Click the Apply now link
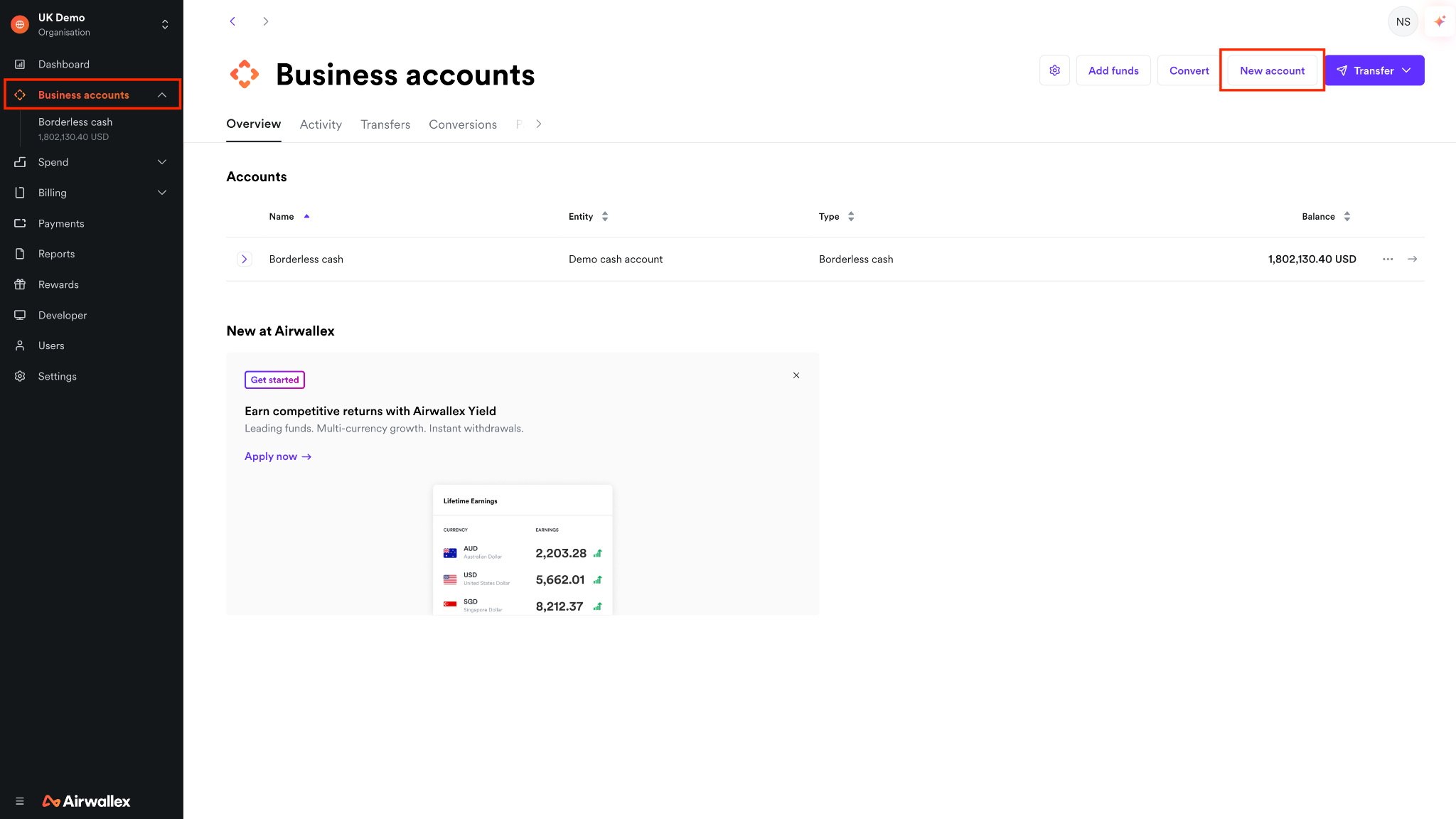Viewport: 1456px width, 819px height. pos(278,456)
